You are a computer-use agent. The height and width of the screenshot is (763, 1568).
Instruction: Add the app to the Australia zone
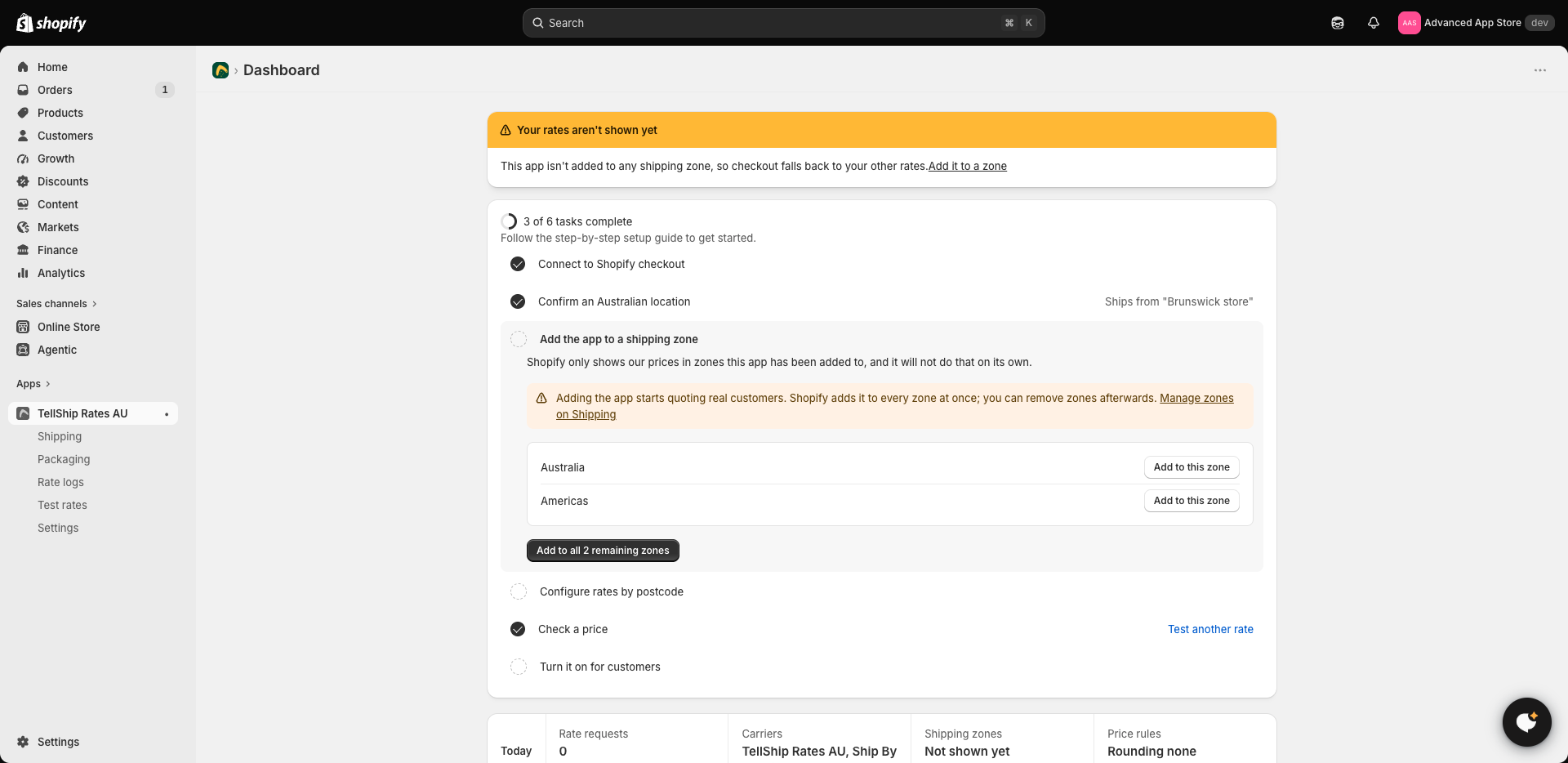click(x=1192, y=467)
